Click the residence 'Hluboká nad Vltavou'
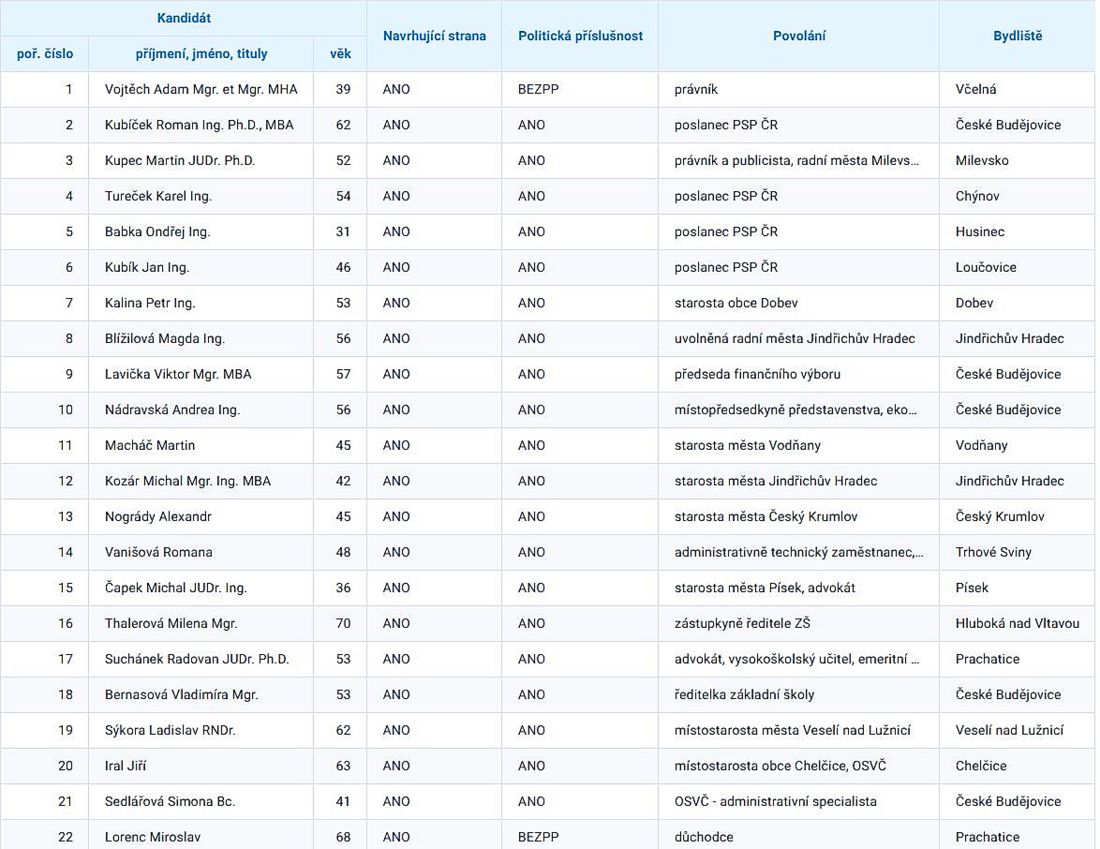 1017,624
